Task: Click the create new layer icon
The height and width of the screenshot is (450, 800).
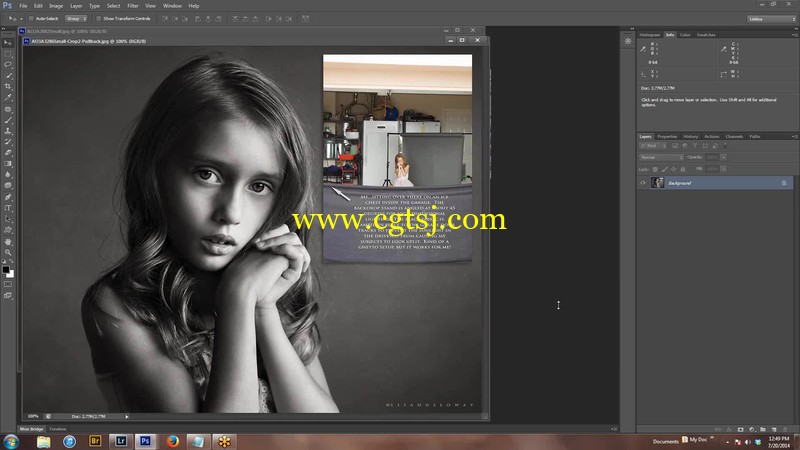Action: [774, 430]
